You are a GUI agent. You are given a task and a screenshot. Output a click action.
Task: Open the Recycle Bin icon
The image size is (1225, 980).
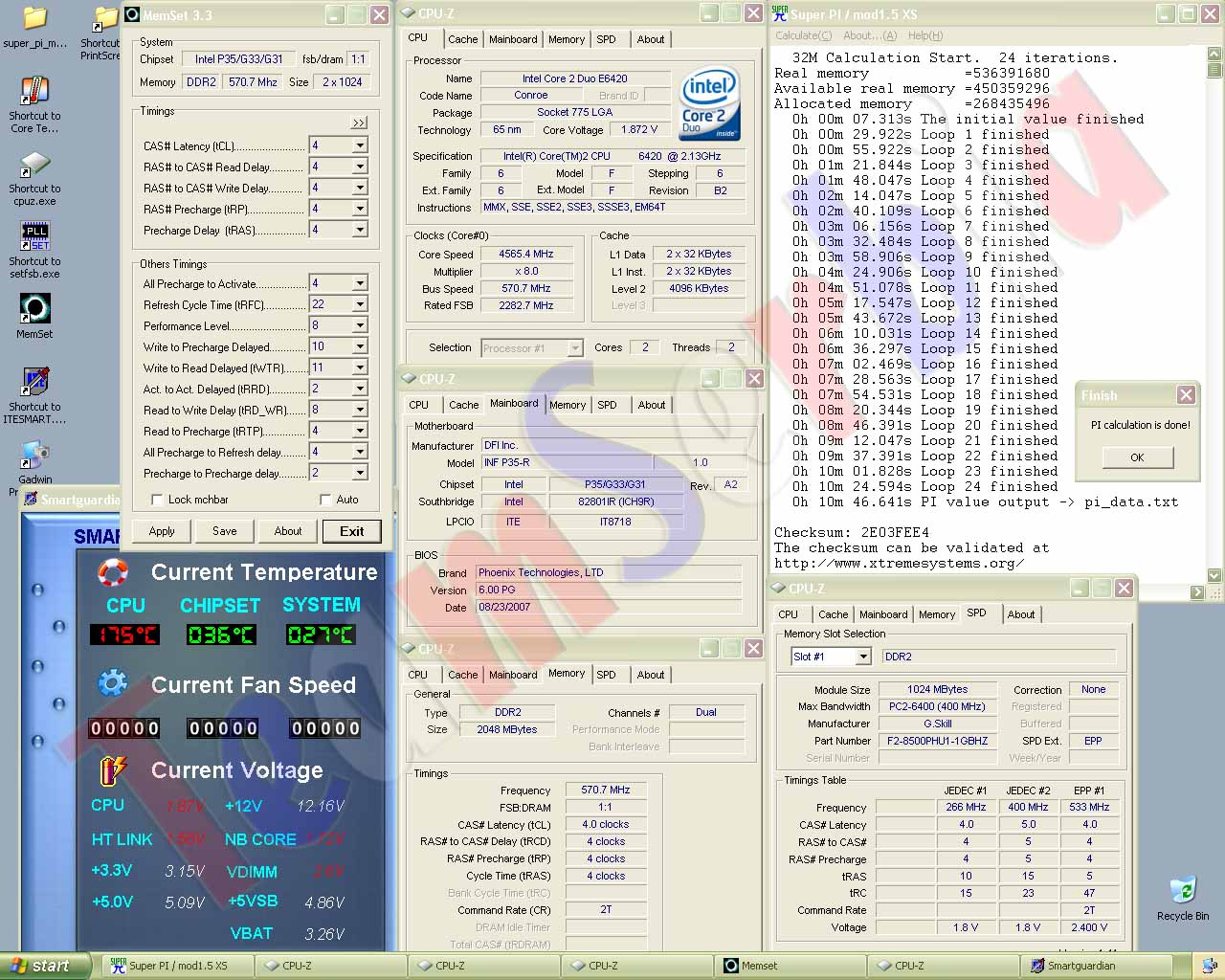(1183, 898)
